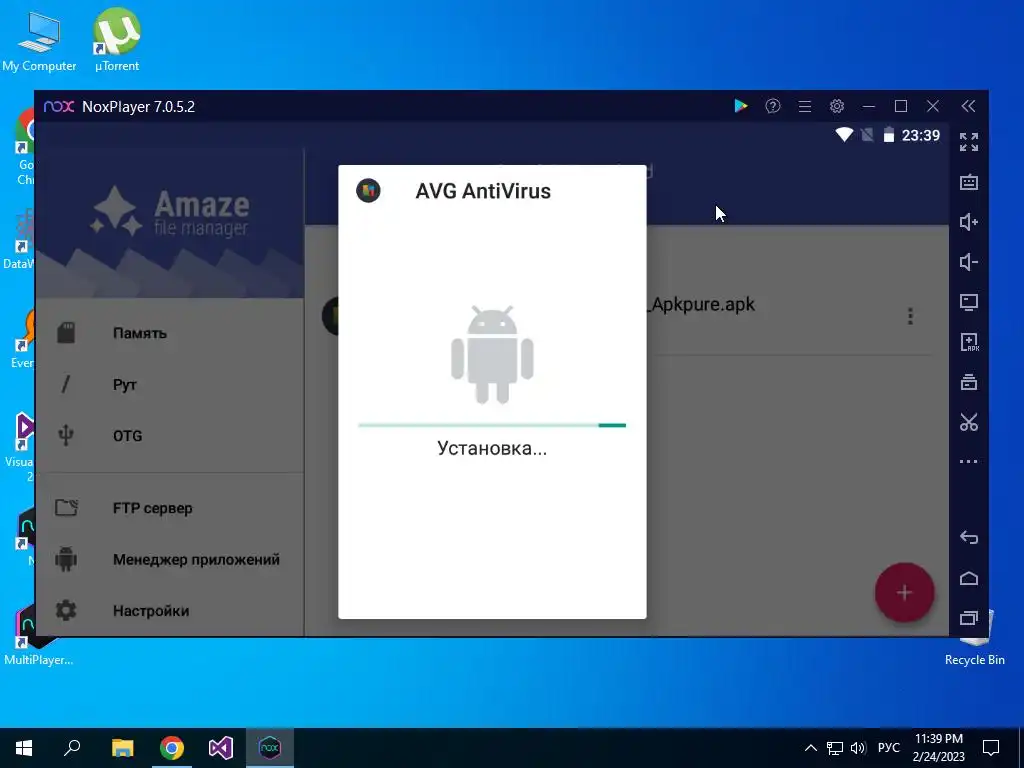Click the network icon in system tray
Viewport: 1024px width, 768px height.
[835, 748]
